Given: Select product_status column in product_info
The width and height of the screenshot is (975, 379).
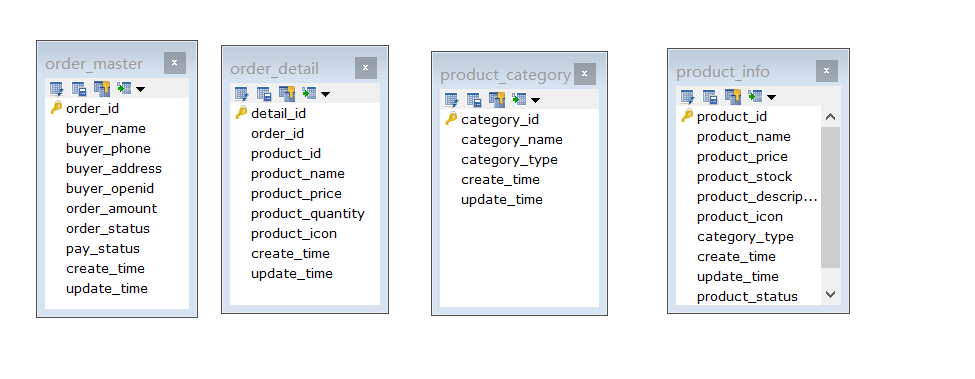Looking at the screenshot, I should pyautogui.click(x=747, y=296).
